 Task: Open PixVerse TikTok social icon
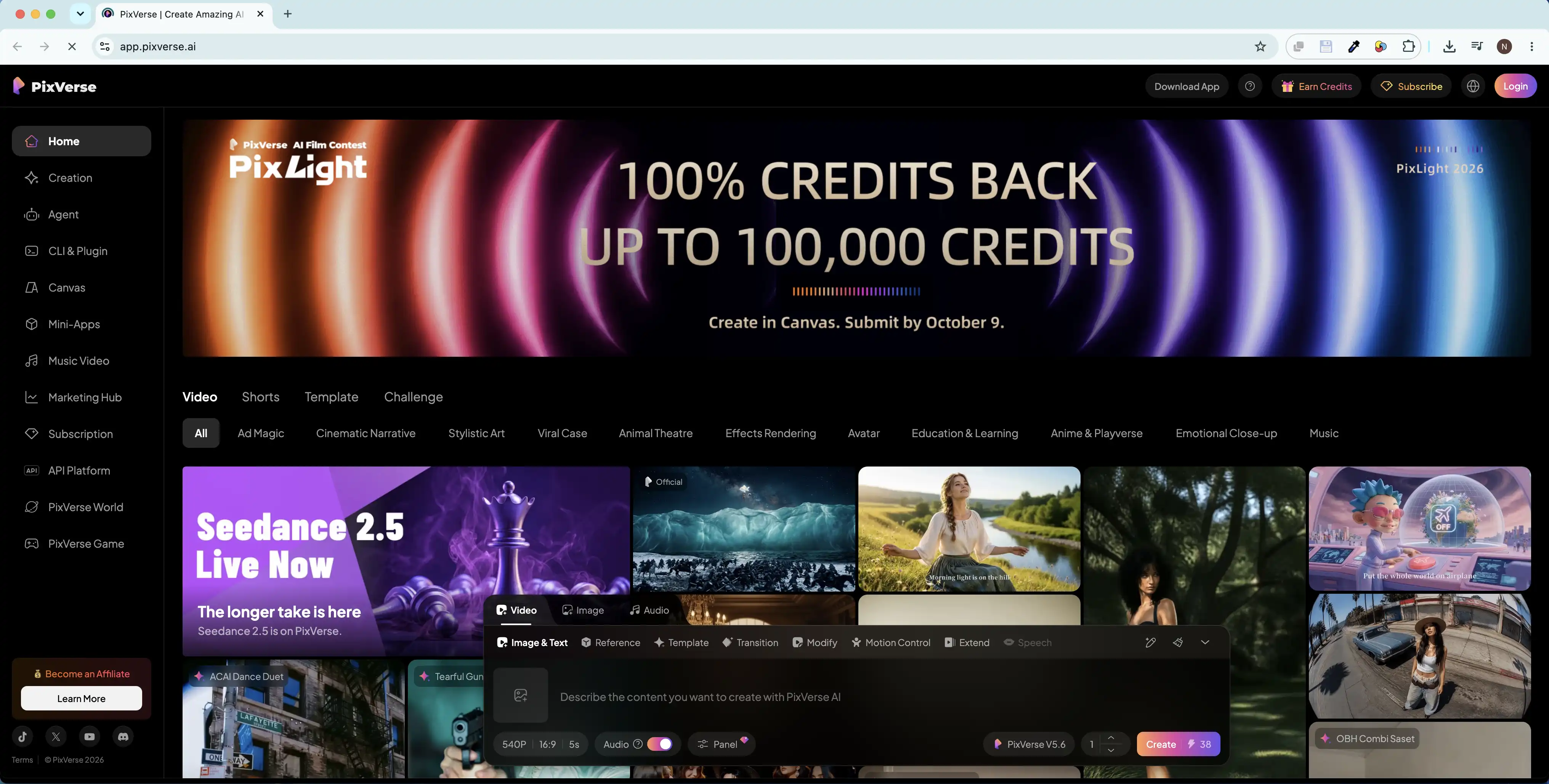[x=23, y=736]
